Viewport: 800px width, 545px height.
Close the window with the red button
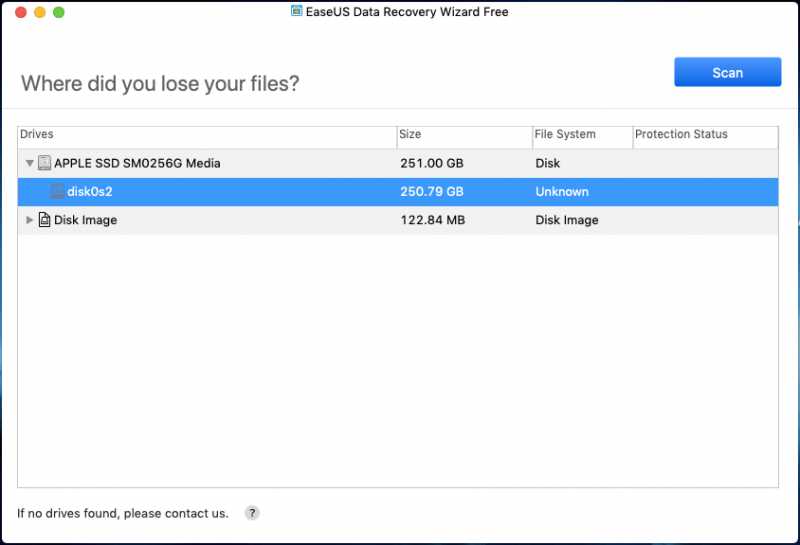click(21, 12)
